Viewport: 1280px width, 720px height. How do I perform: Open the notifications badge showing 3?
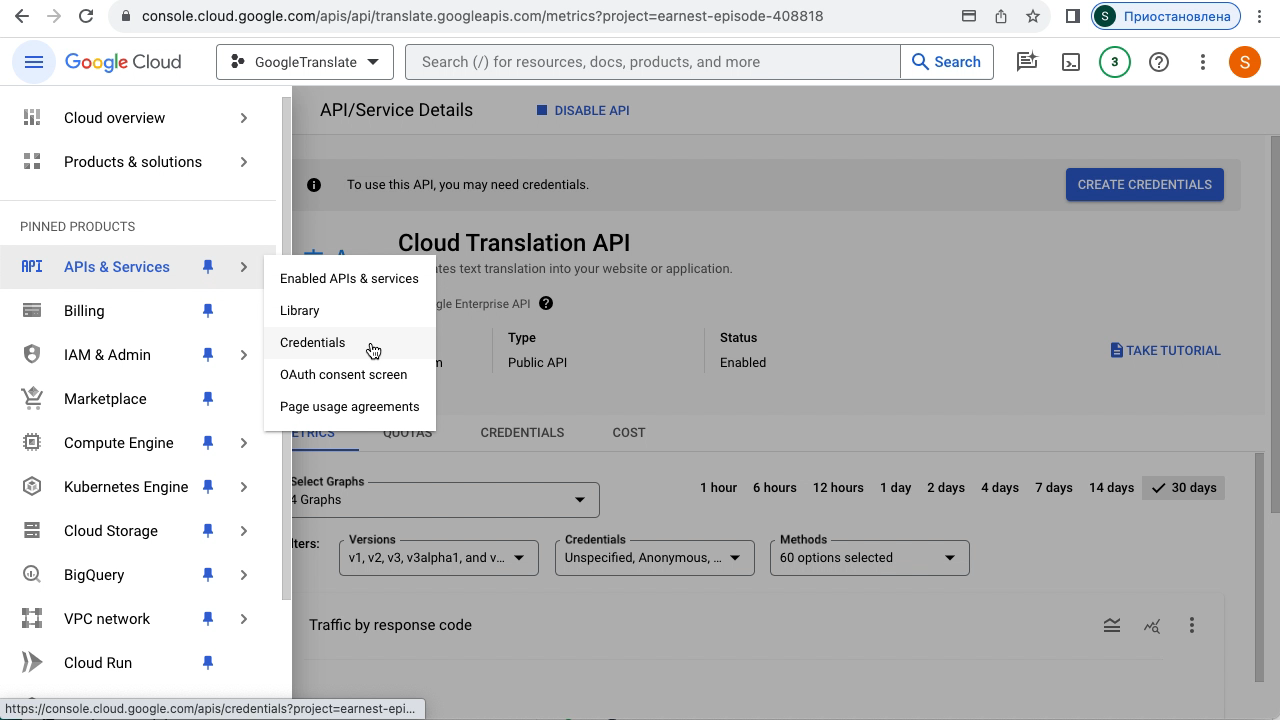[x=1115, y=62]
